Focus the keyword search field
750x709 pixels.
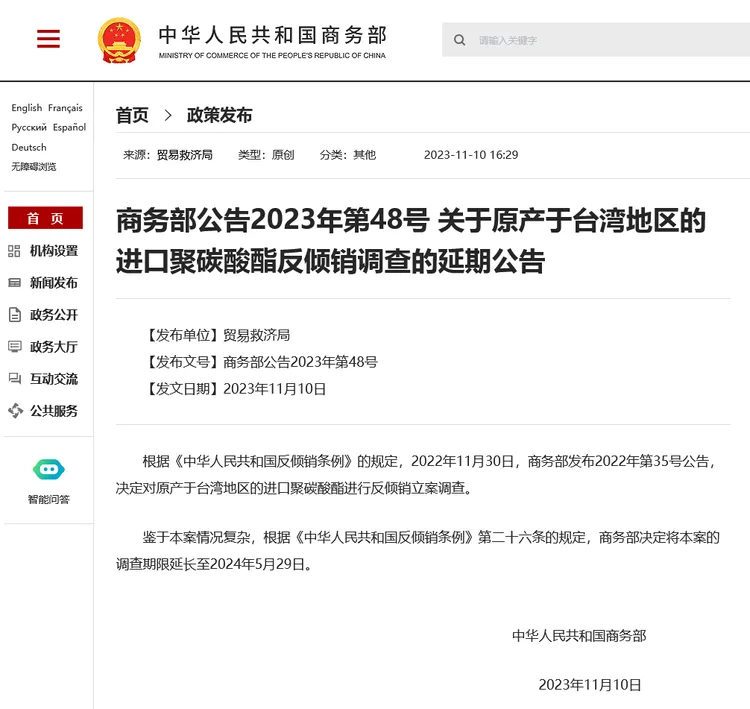pos(596,40)
